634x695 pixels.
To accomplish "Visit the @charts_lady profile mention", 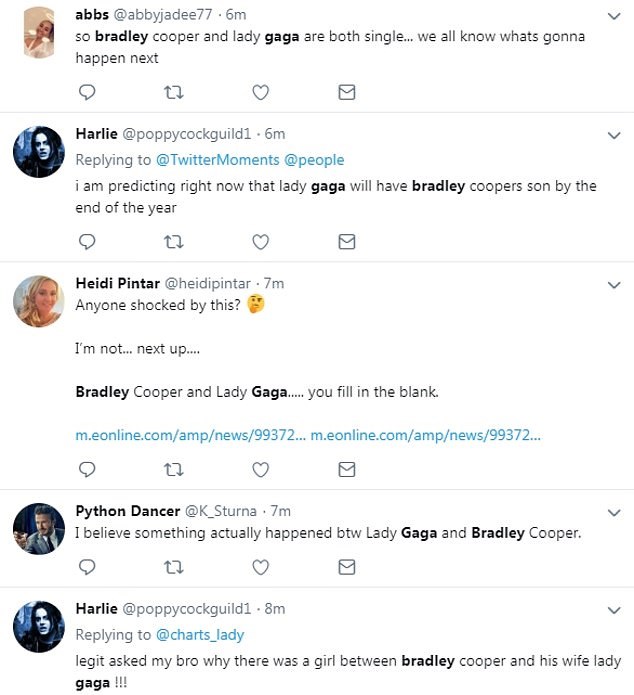I will 199,634.
